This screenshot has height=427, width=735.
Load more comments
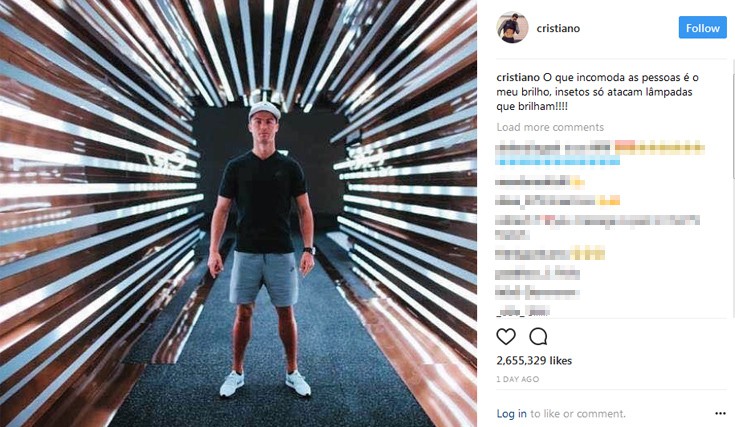click(x=550, y=127)
